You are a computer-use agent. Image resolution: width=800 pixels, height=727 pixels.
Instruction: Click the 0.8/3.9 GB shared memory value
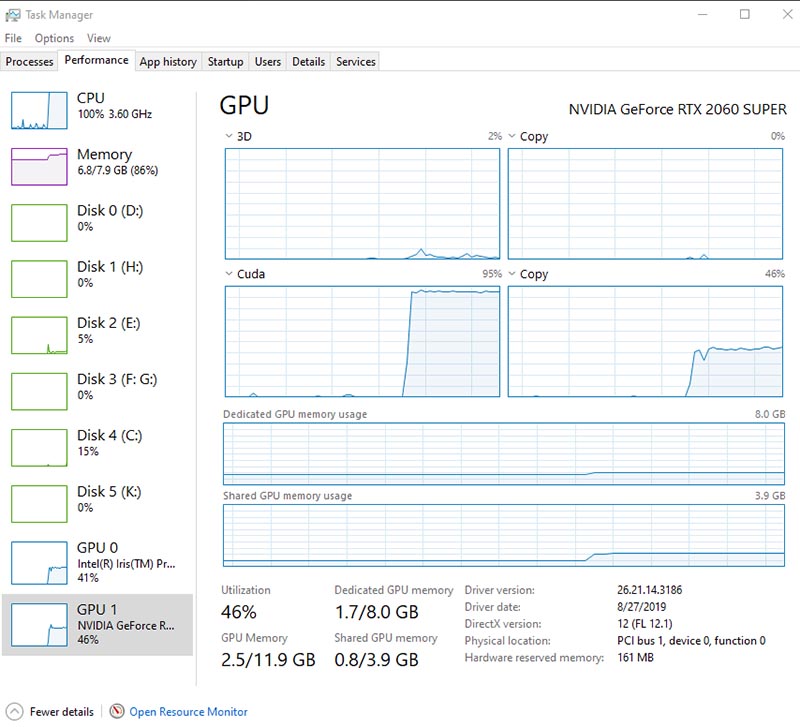pyautogui.click(x=377, y=660)
